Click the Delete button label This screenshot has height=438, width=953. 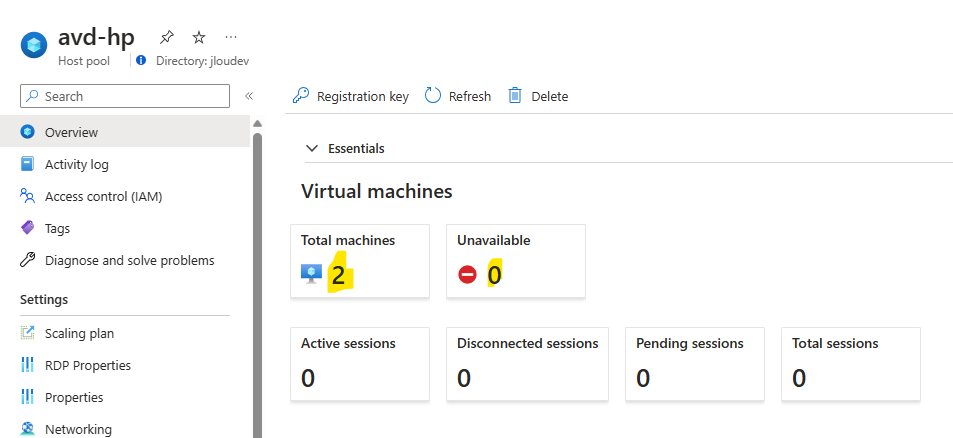(549, 97)
